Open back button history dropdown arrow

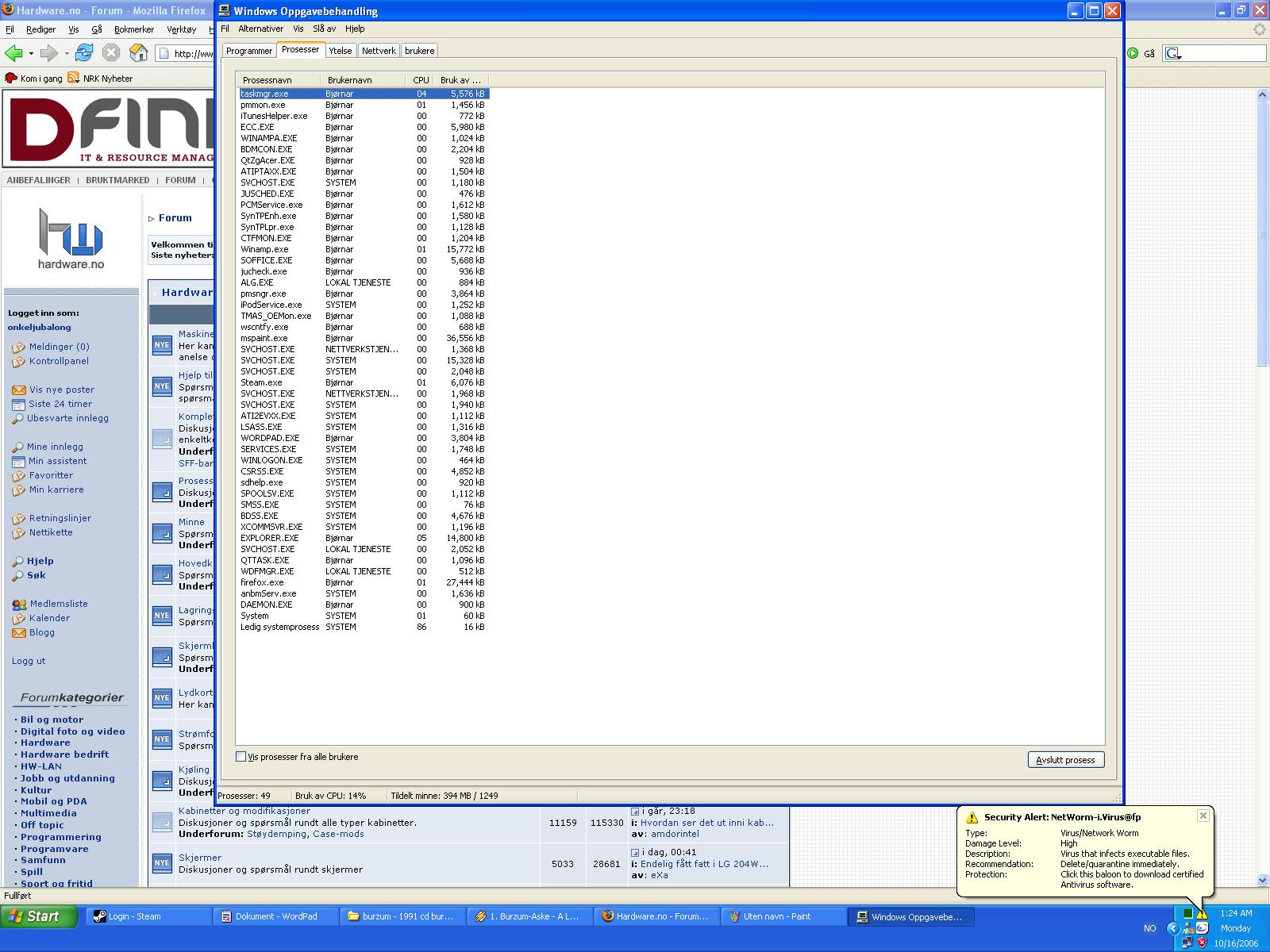tap(31, 54)
